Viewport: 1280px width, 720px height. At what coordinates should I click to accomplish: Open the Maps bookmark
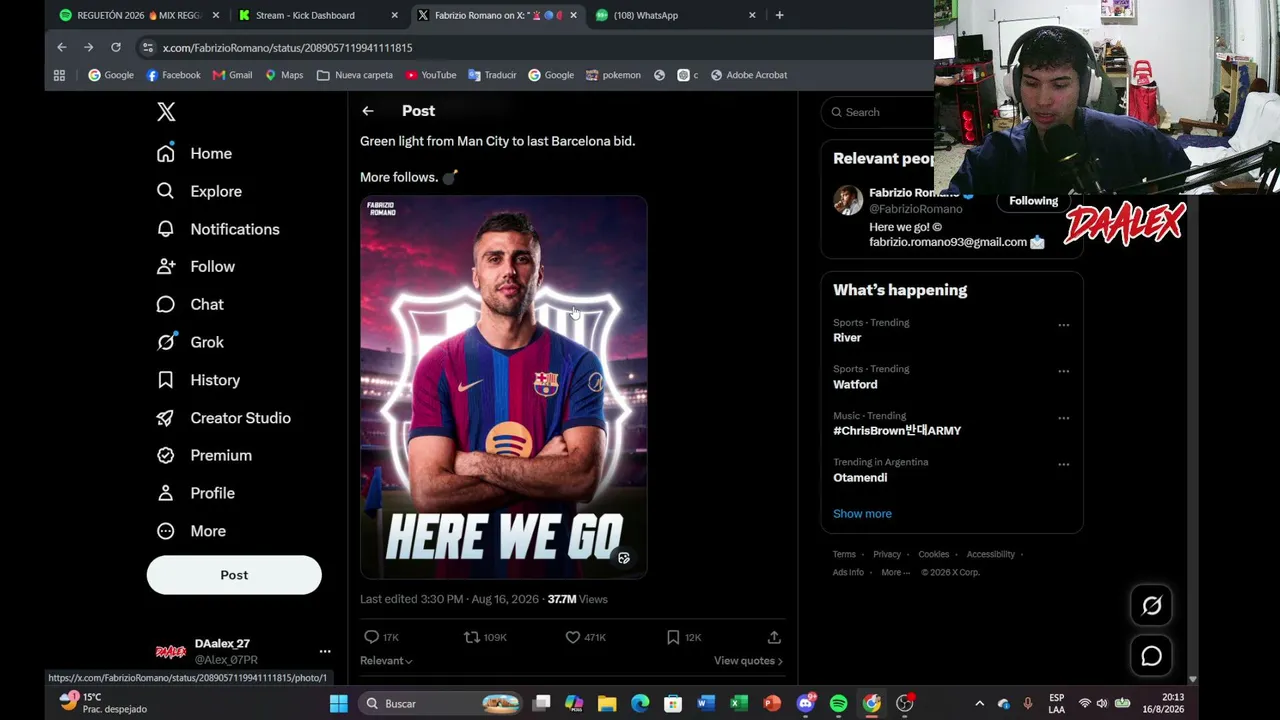point(284,75)
